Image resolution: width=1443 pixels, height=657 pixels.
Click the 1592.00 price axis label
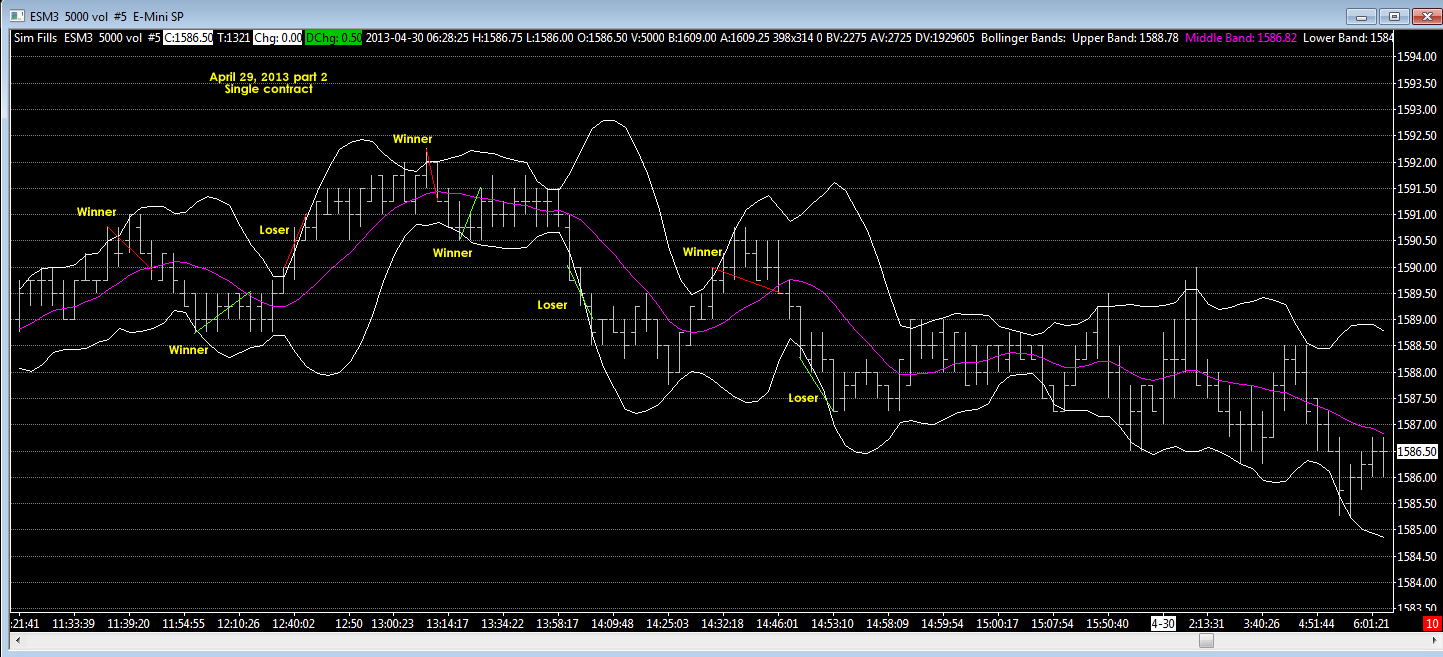pyautogui.click(x=1419, y=162)
